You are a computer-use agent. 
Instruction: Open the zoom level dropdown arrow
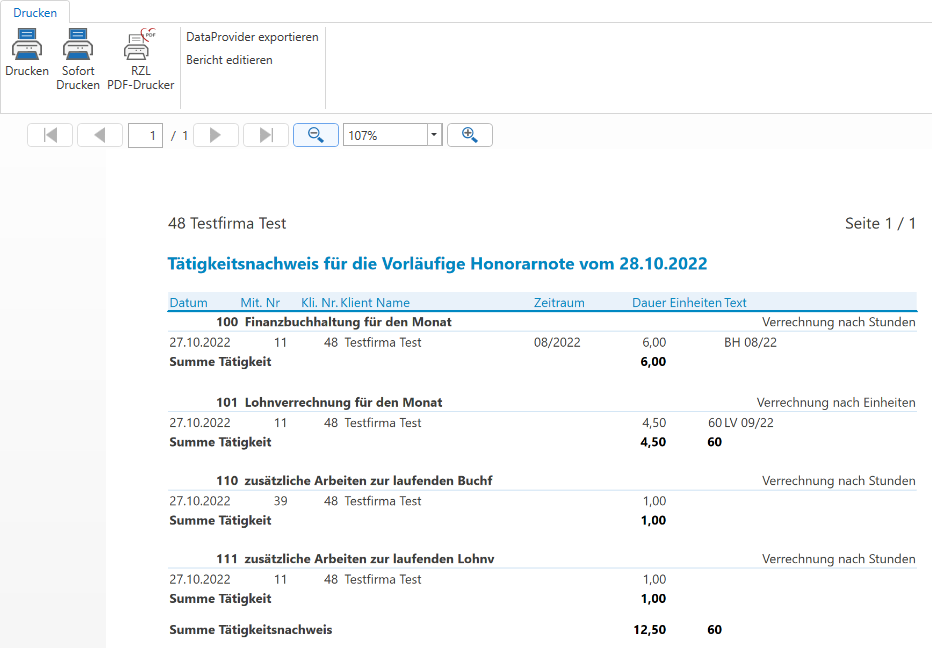pos(434,135)
